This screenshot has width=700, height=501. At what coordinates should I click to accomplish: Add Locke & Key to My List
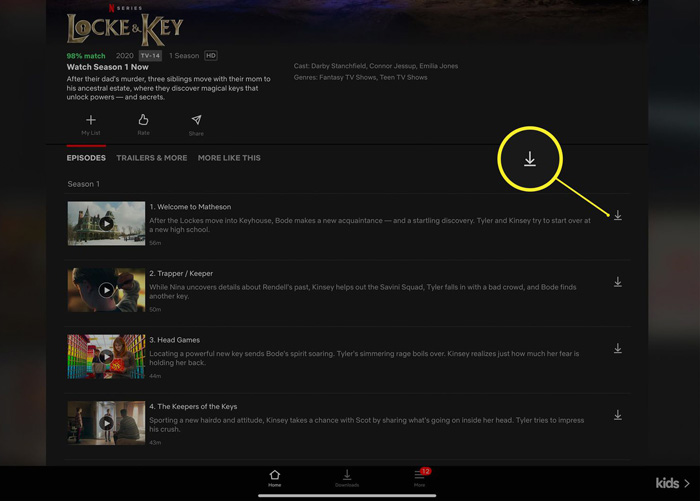point(91,125)
